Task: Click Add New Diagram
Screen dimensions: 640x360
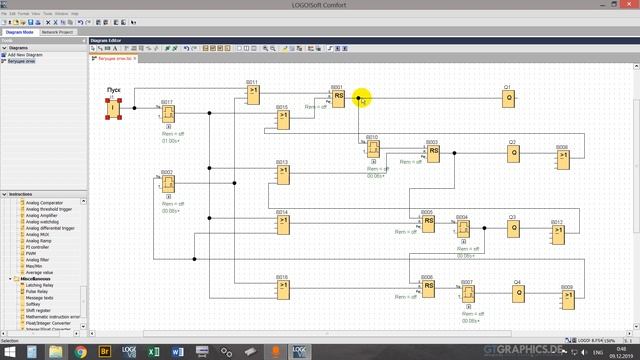Action: [x=25, y=55]
